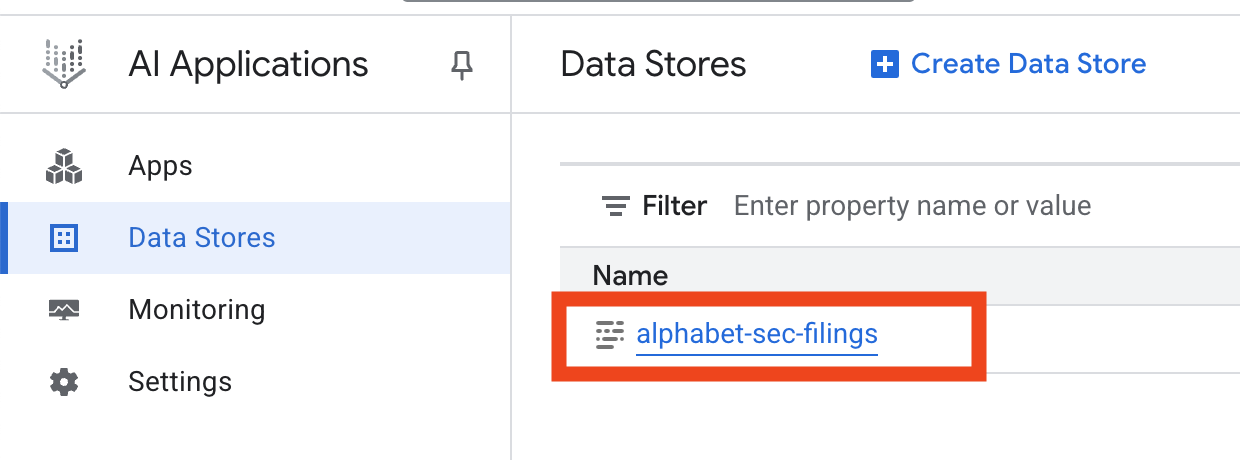
Task: Click the data store icon beside alphabet-sec-filings
Action: pos(609,334)
